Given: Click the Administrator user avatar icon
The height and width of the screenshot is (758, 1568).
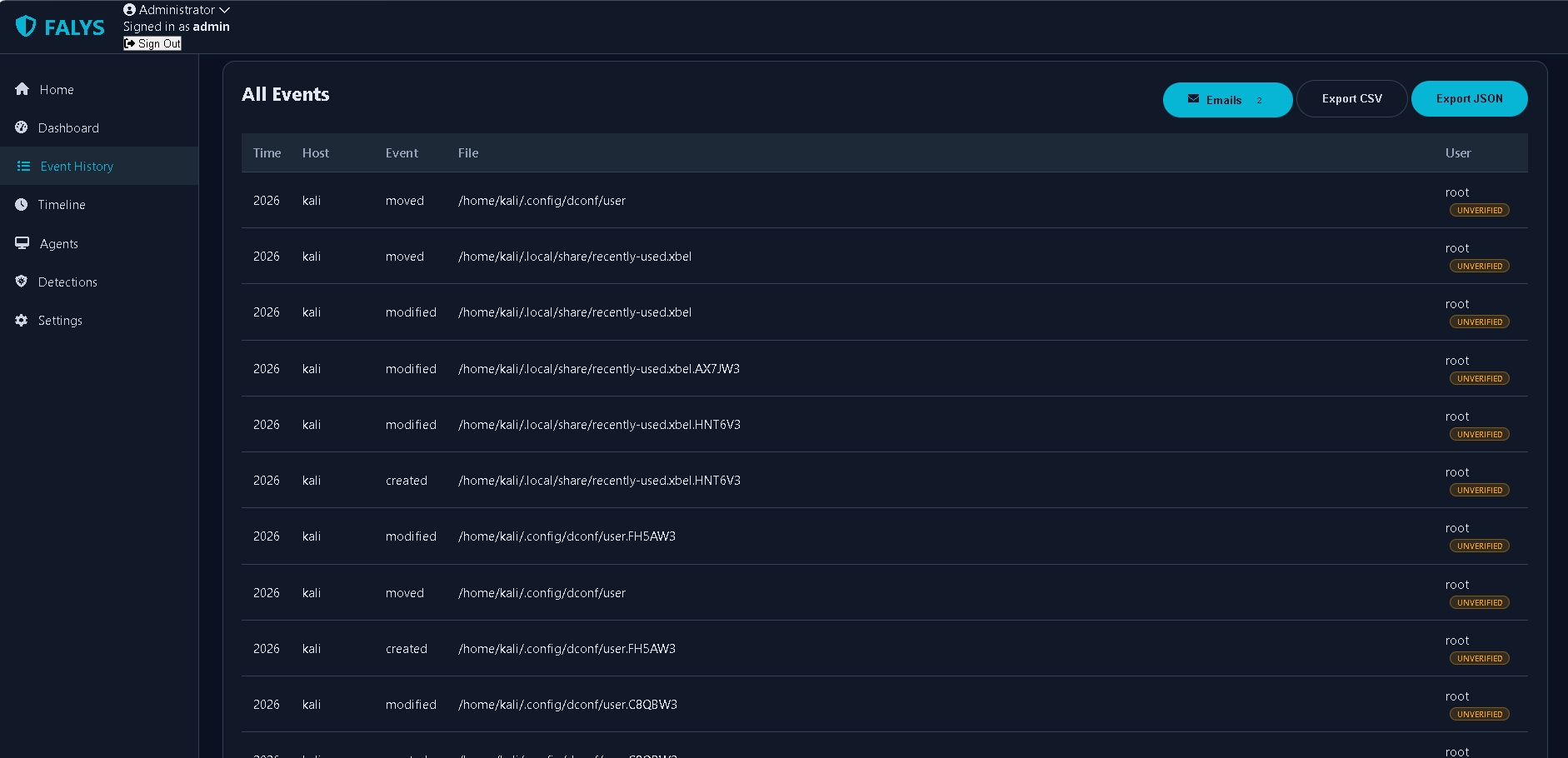Looking at the screenshot, I should (129, 10).
